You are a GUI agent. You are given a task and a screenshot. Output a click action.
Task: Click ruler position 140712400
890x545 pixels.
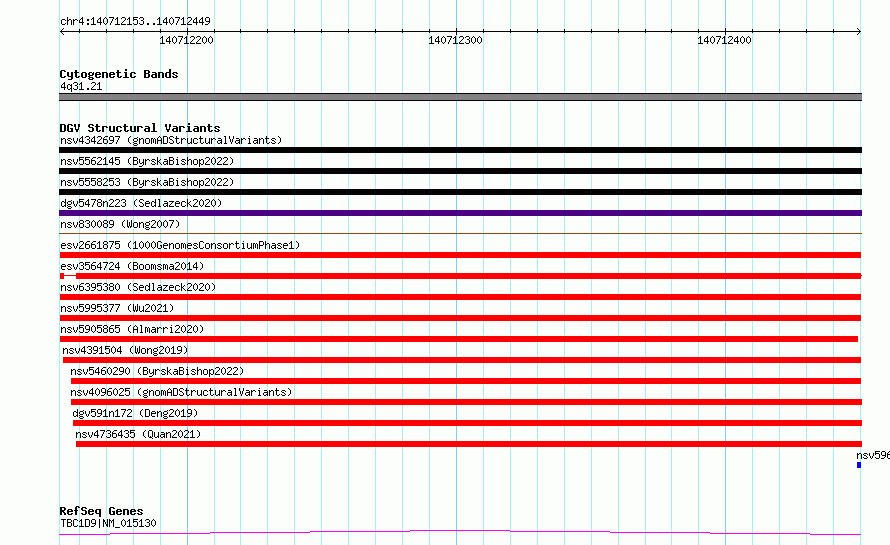[724, 40]
